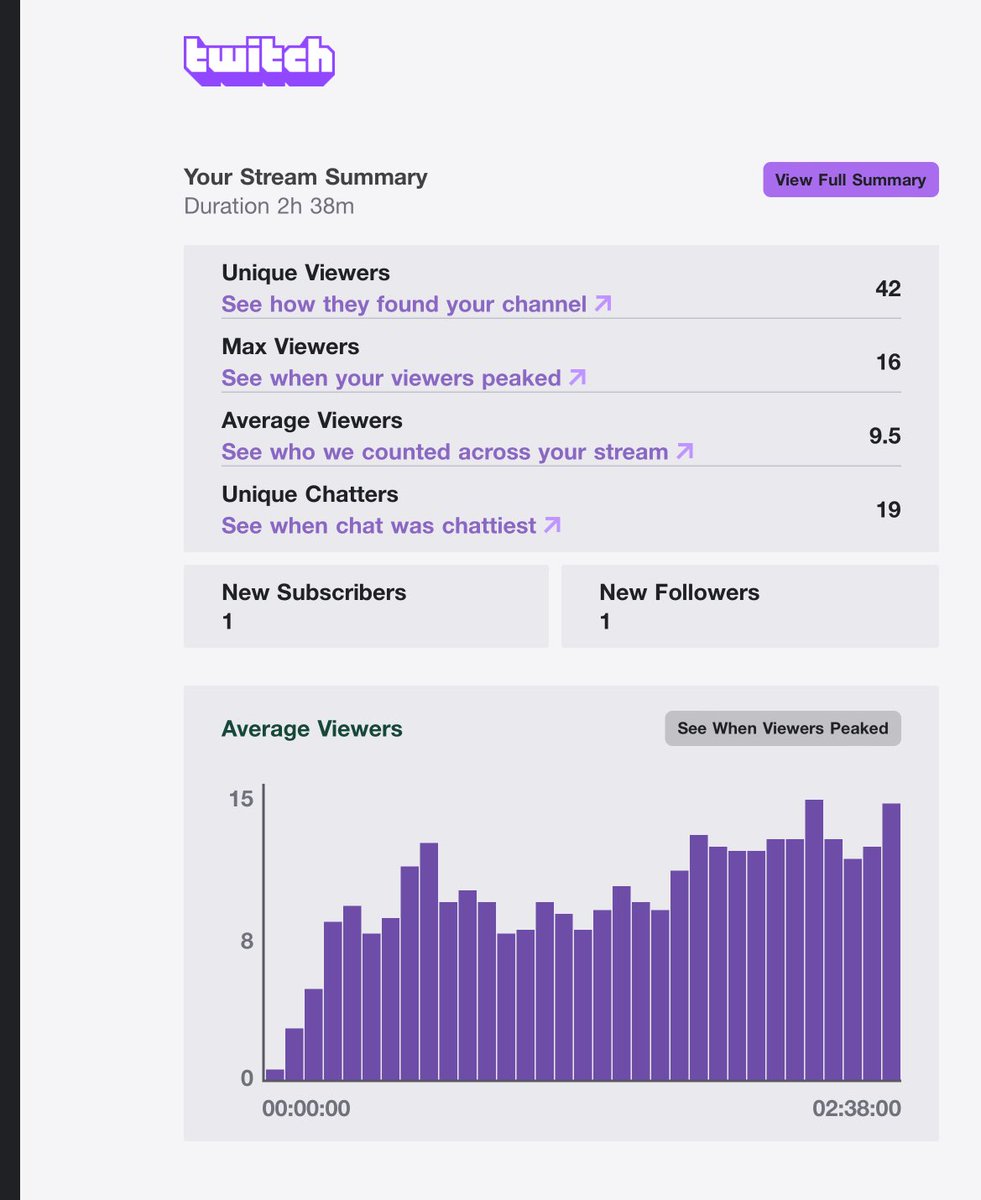Select the Unique Viewers value 42

pyautogui.click(x=888, y=289)
